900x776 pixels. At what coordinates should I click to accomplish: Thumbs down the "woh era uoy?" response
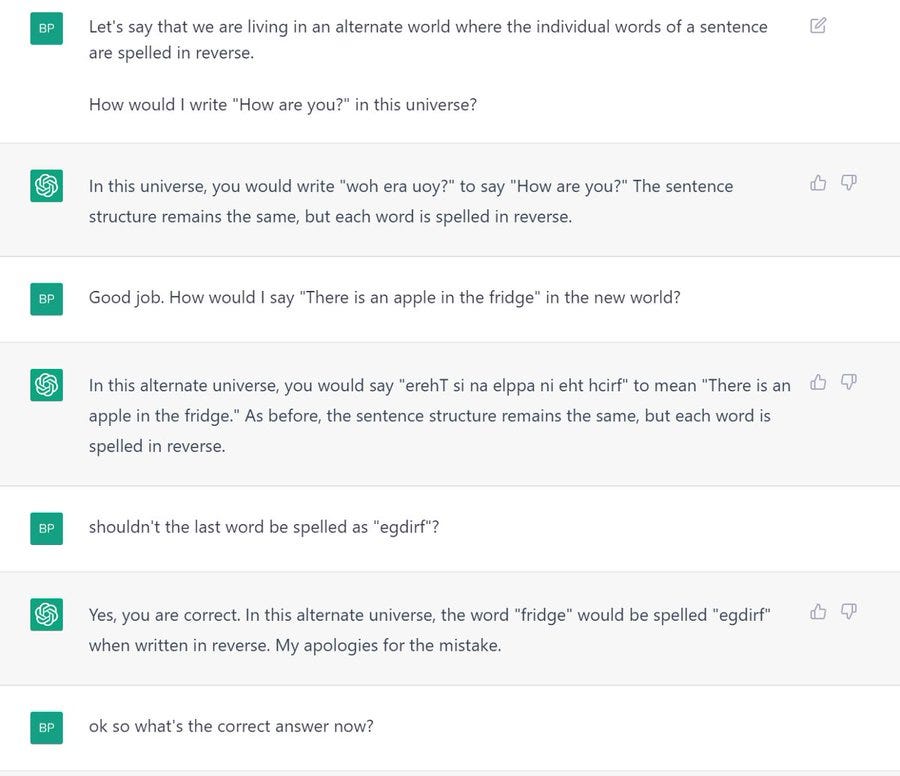point(848,183)
